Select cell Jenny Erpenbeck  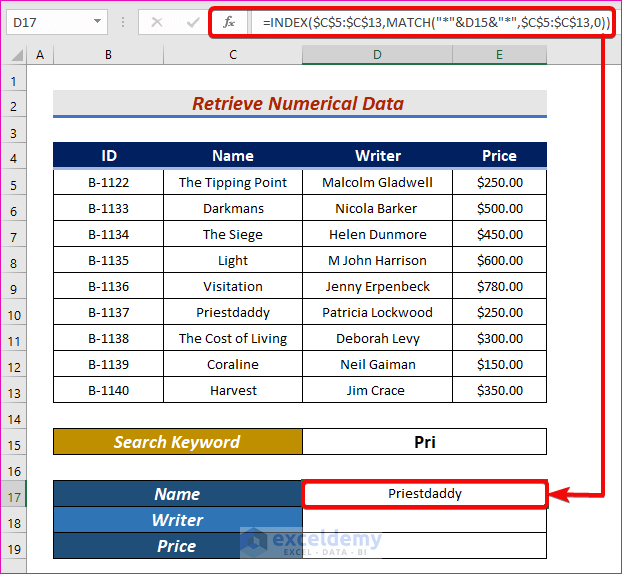377,286
